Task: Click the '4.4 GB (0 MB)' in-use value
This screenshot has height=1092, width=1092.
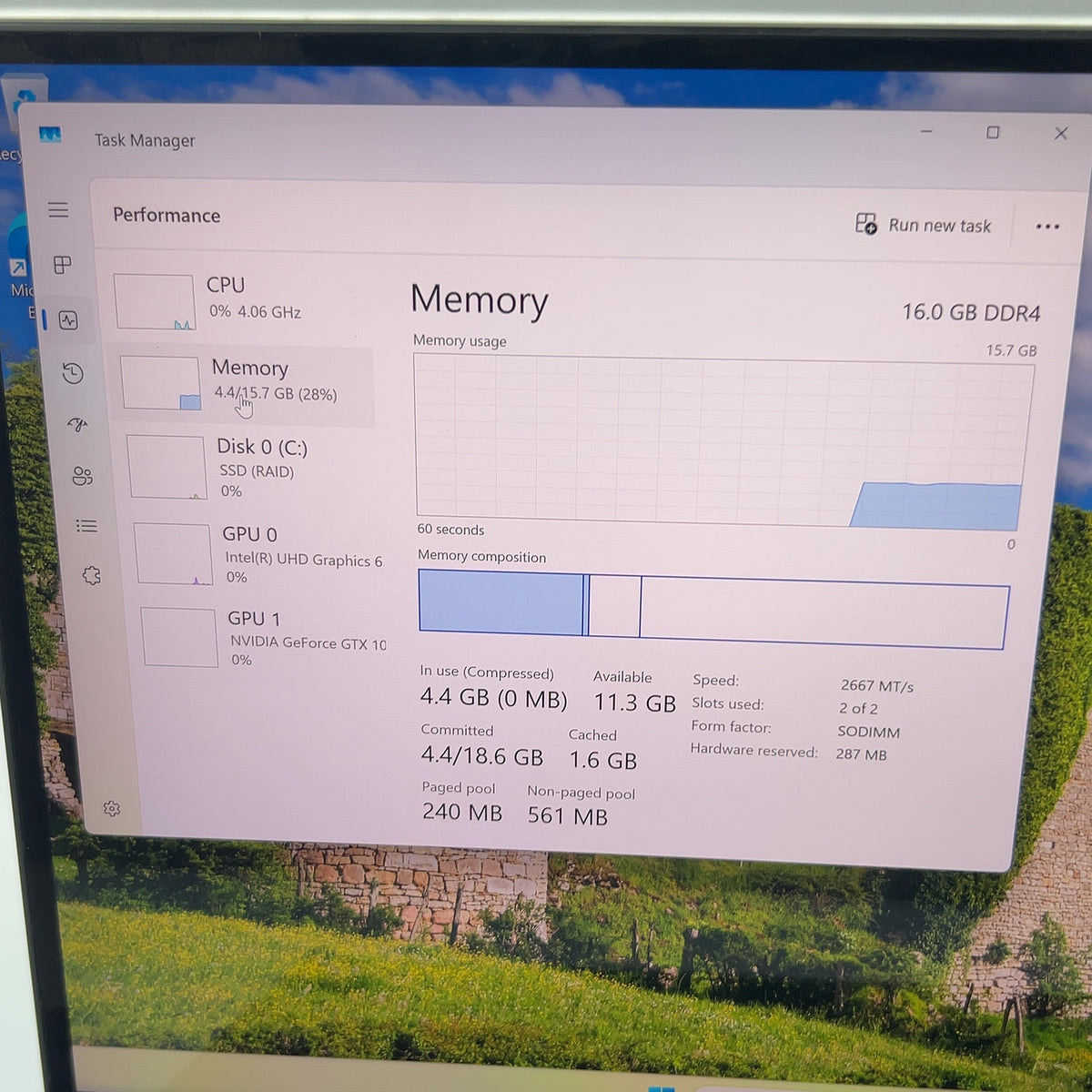Action: coord(493,698)
